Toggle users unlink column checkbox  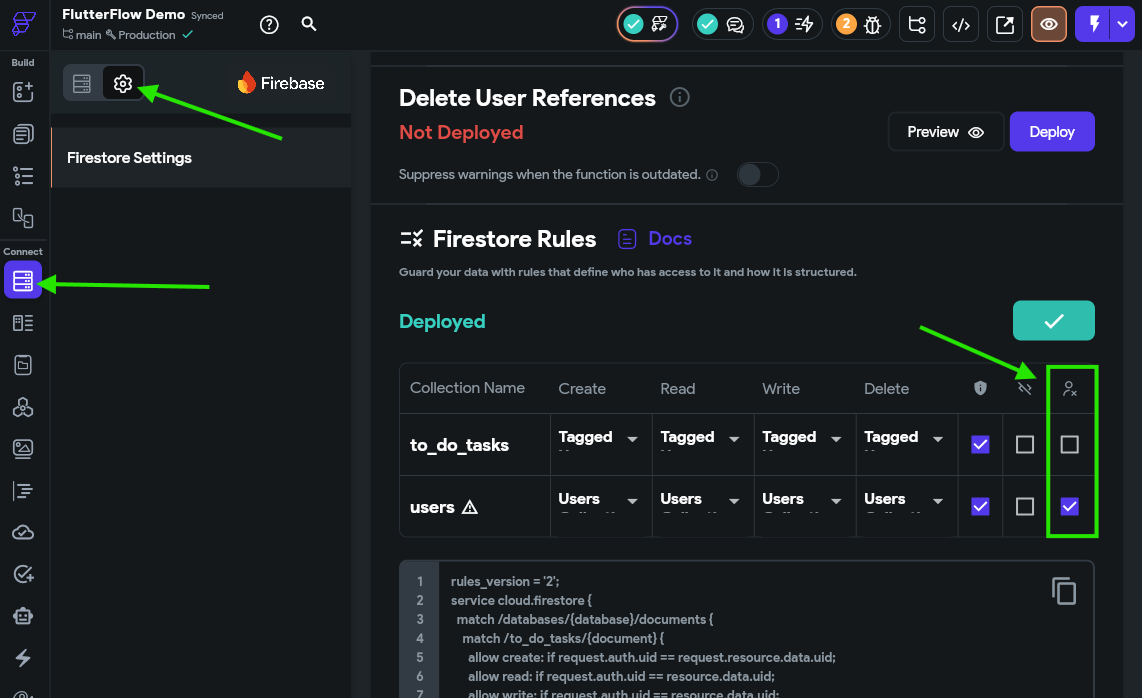click(1025, 506)
